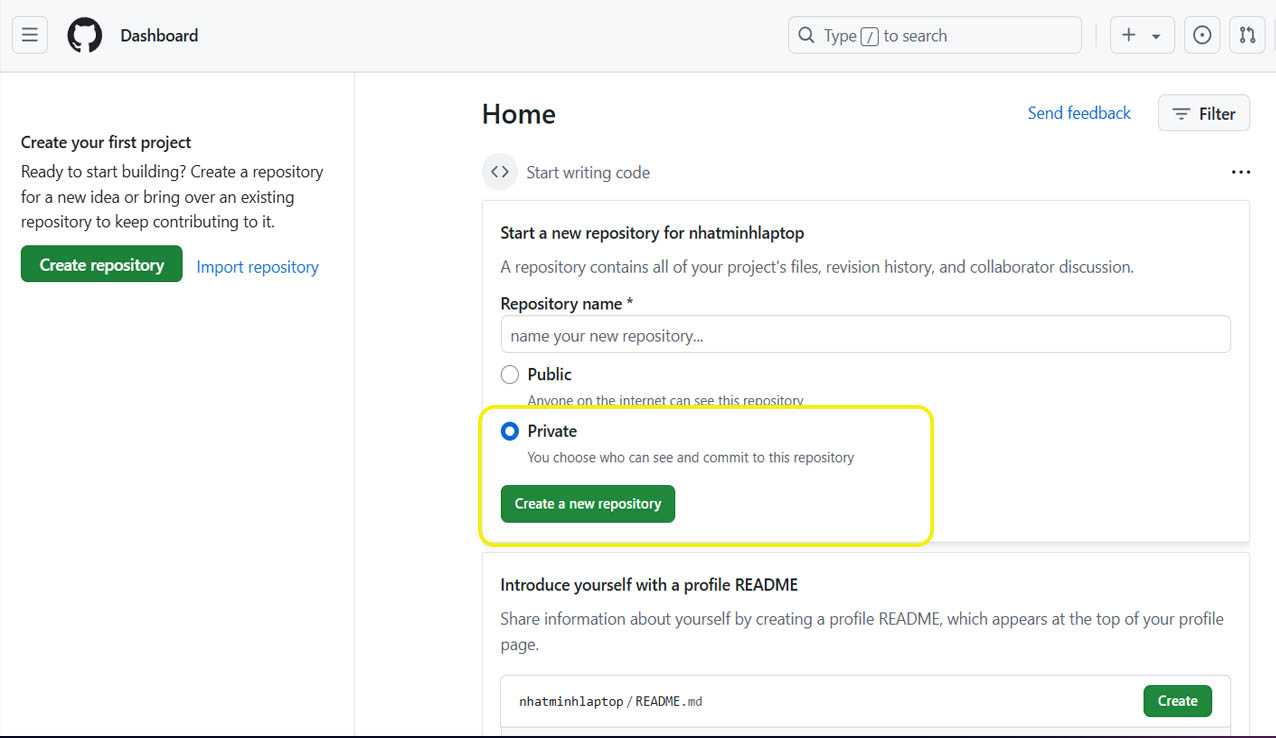Focus the Type / to search box

click(935, 35)
